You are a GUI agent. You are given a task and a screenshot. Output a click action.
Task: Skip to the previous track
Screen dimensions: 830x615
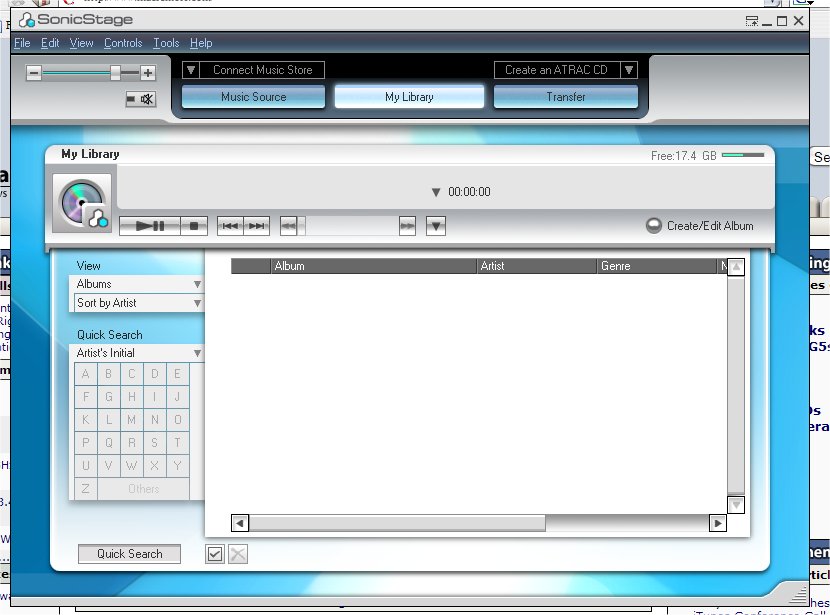230,226
